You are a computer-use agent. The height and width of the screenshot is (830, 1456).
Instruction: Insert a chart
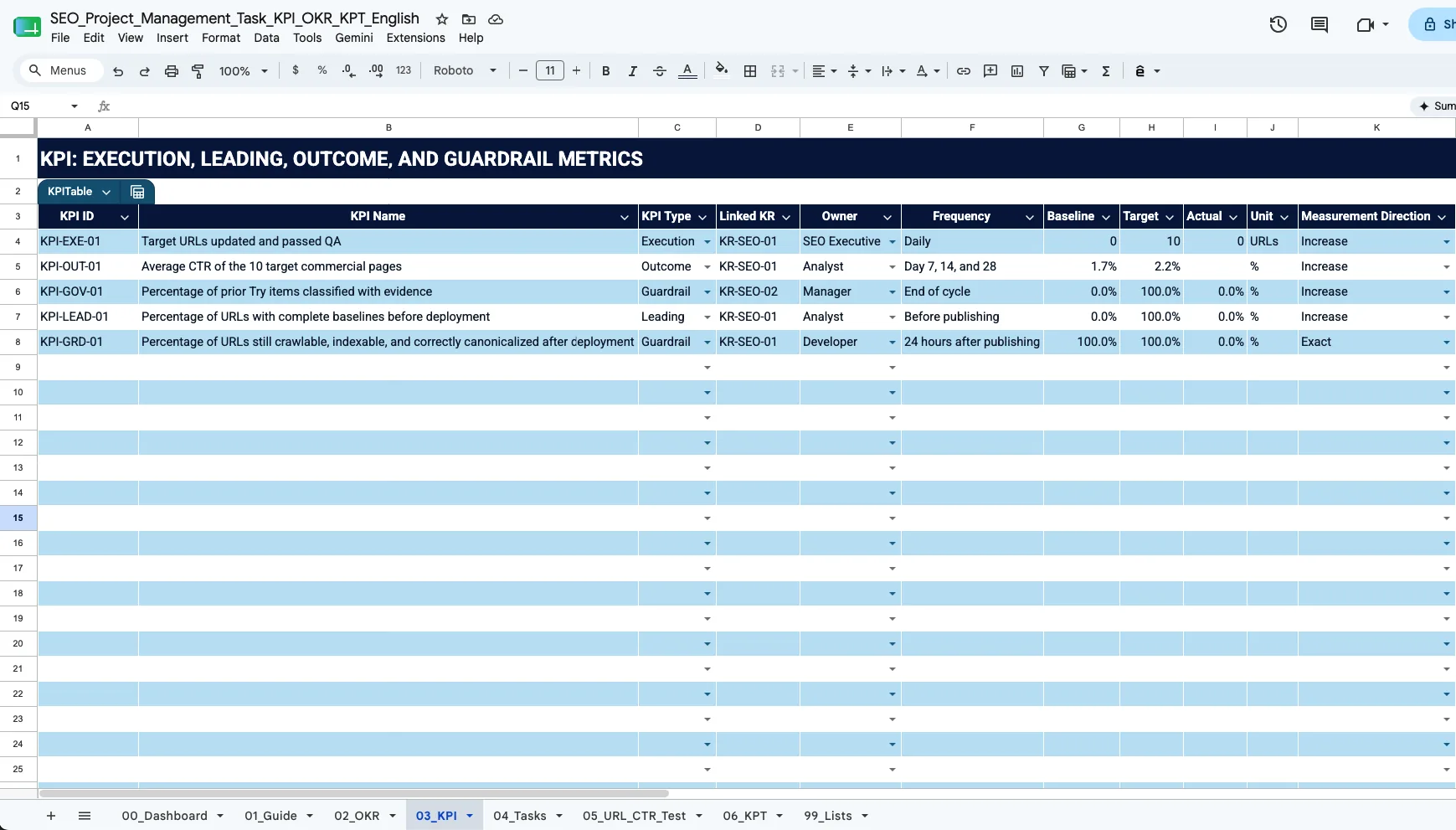point(1017,71)
